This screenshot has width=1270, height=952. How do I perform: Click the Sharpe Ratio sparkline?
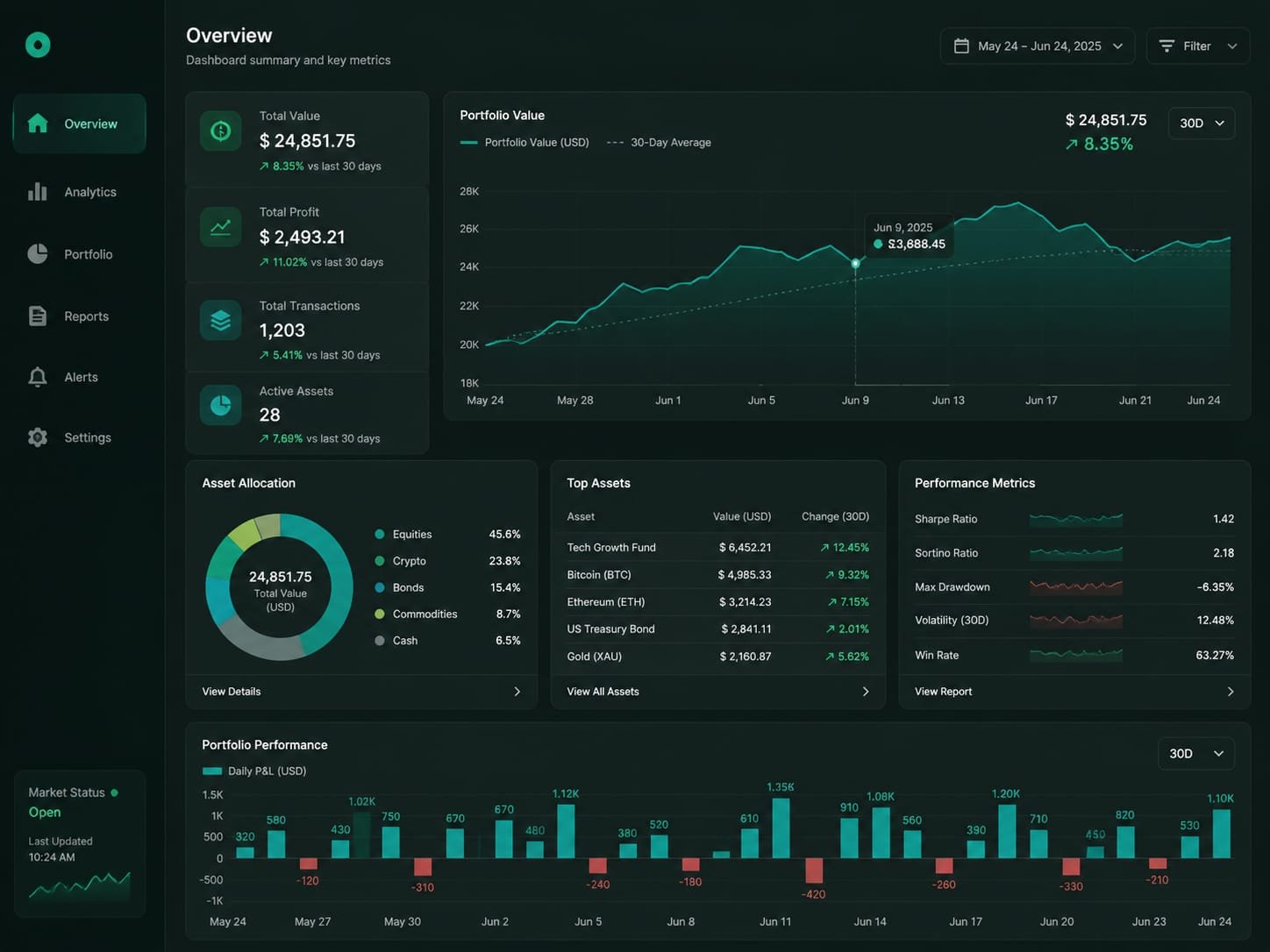tap(1076, 519)
